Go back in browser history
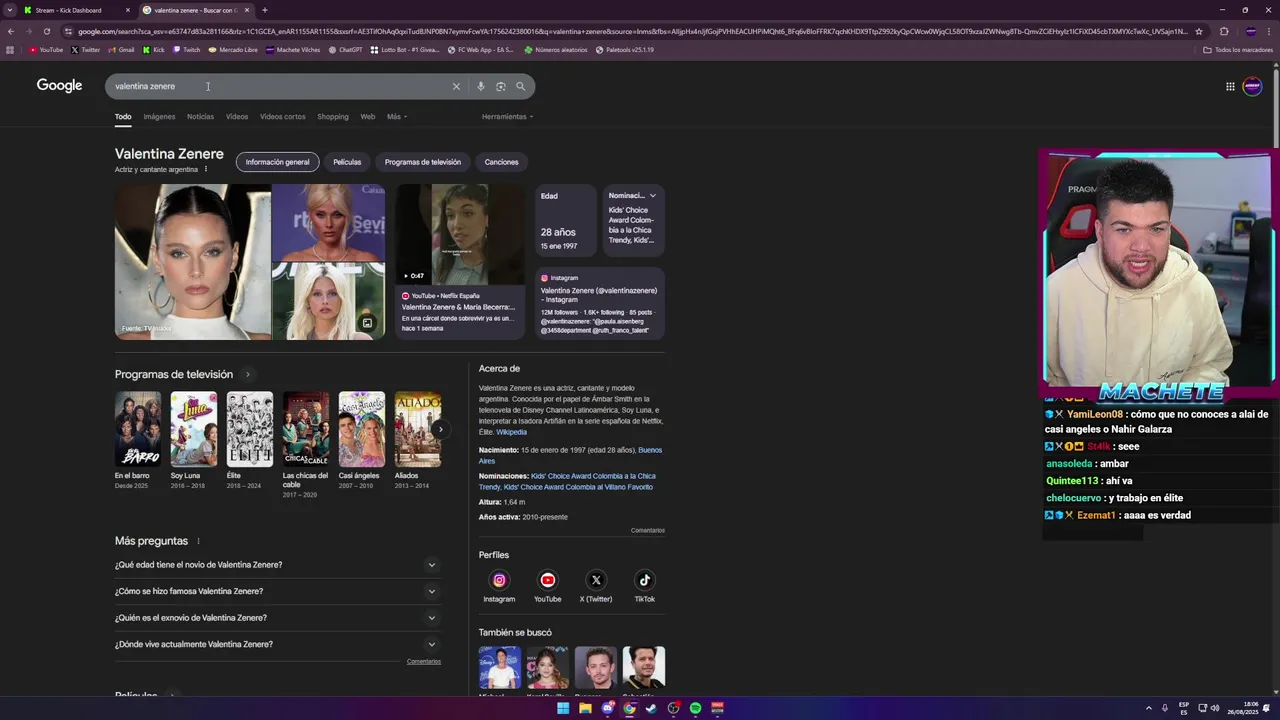Image resolution: width=1280 pixels, height=720 pixels. (11, 31)
